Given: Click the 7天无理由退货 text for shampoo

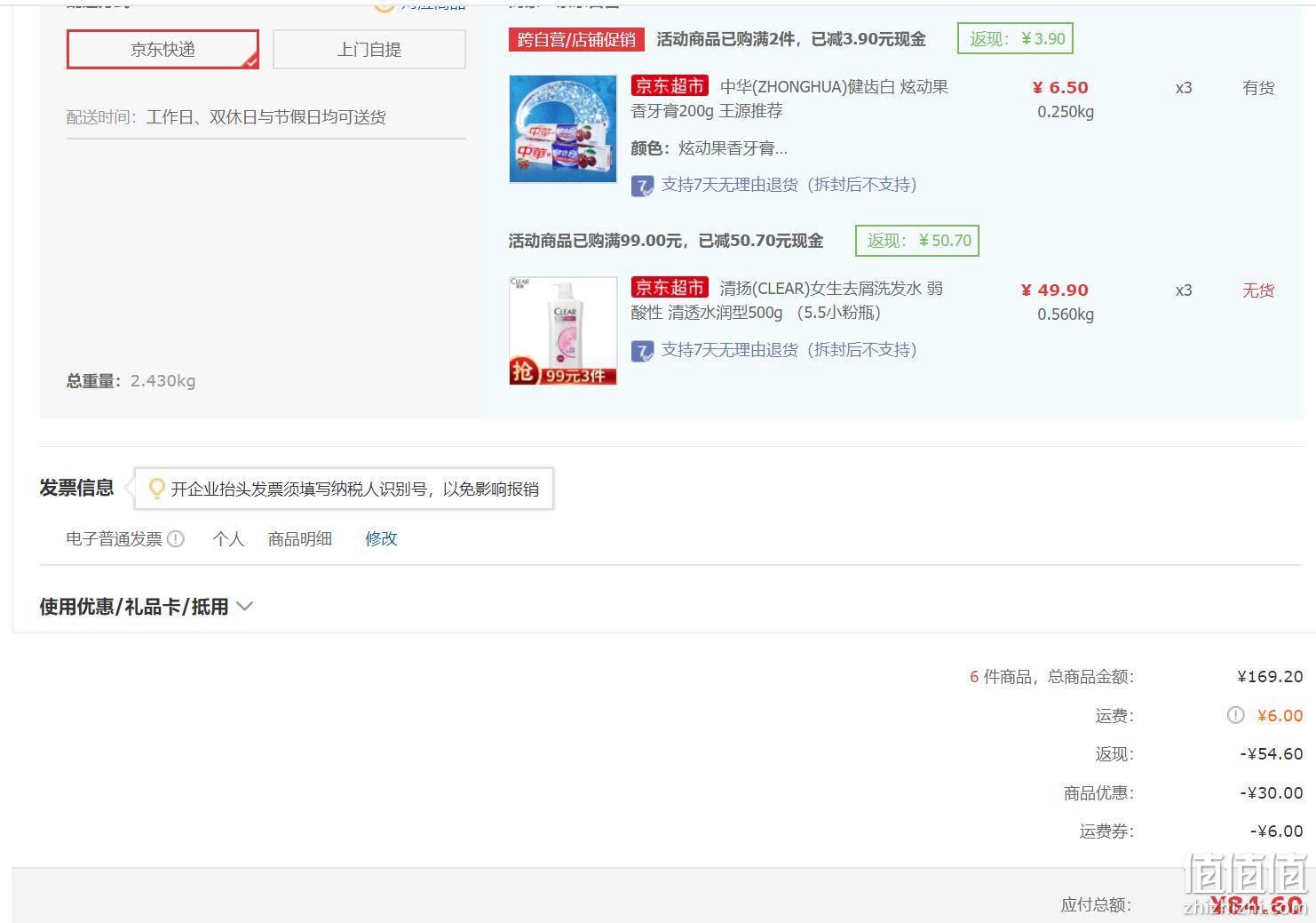Looking at the screenshot, I should [x=789, y=350].
